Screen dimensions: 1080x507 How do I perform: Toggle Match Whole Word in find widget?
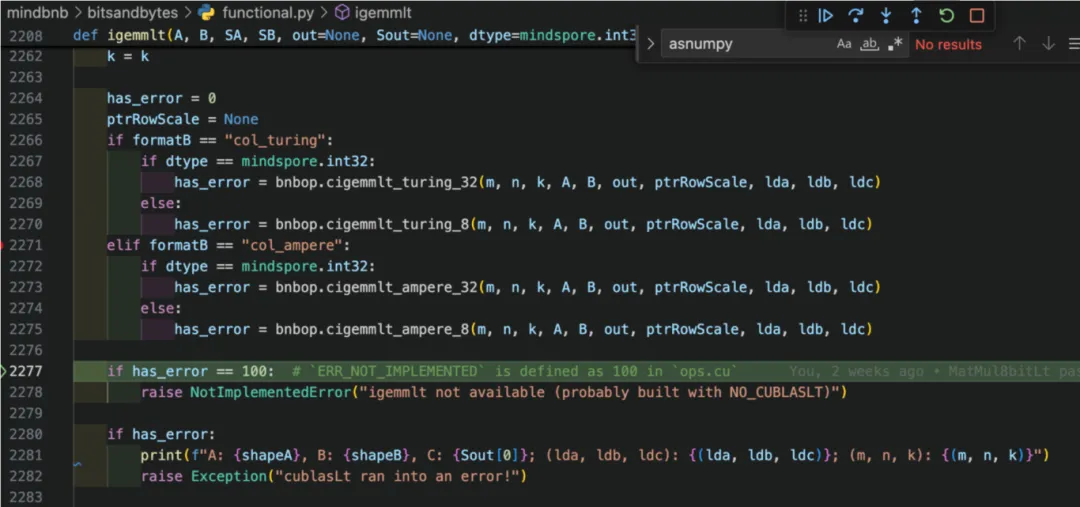coord(869,44)
